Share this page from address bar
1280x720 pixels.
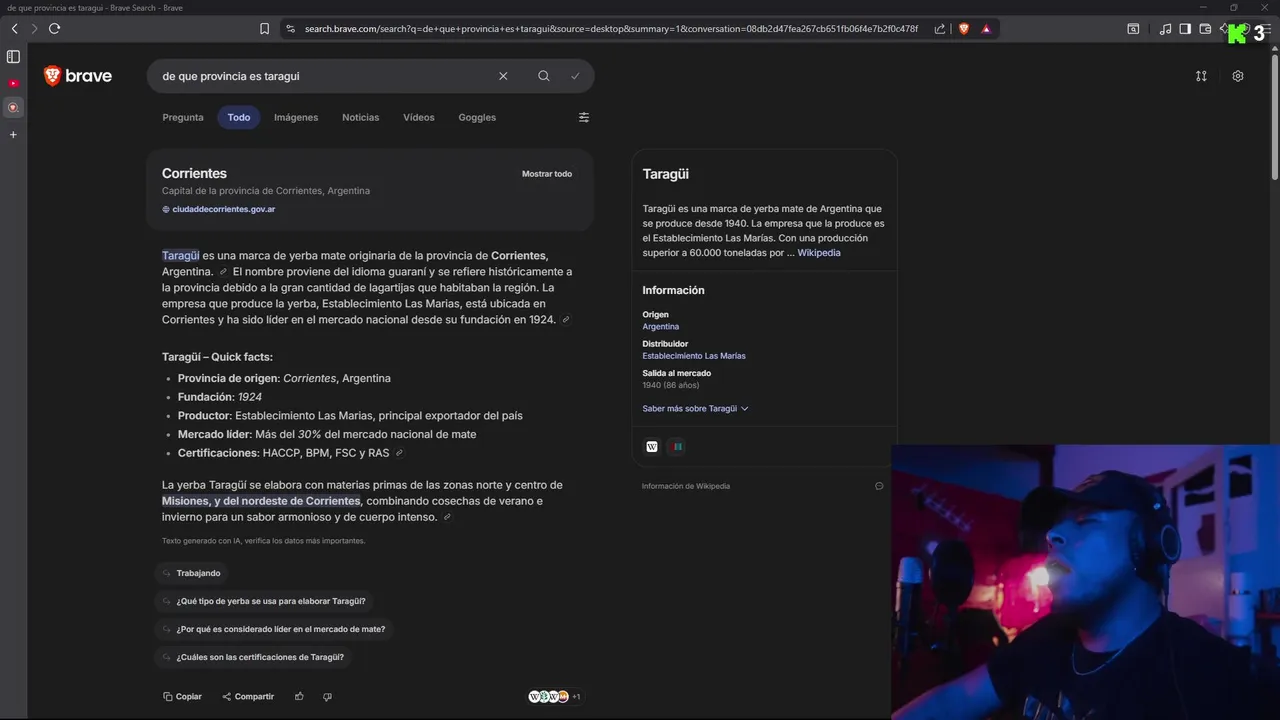[940, 29]
